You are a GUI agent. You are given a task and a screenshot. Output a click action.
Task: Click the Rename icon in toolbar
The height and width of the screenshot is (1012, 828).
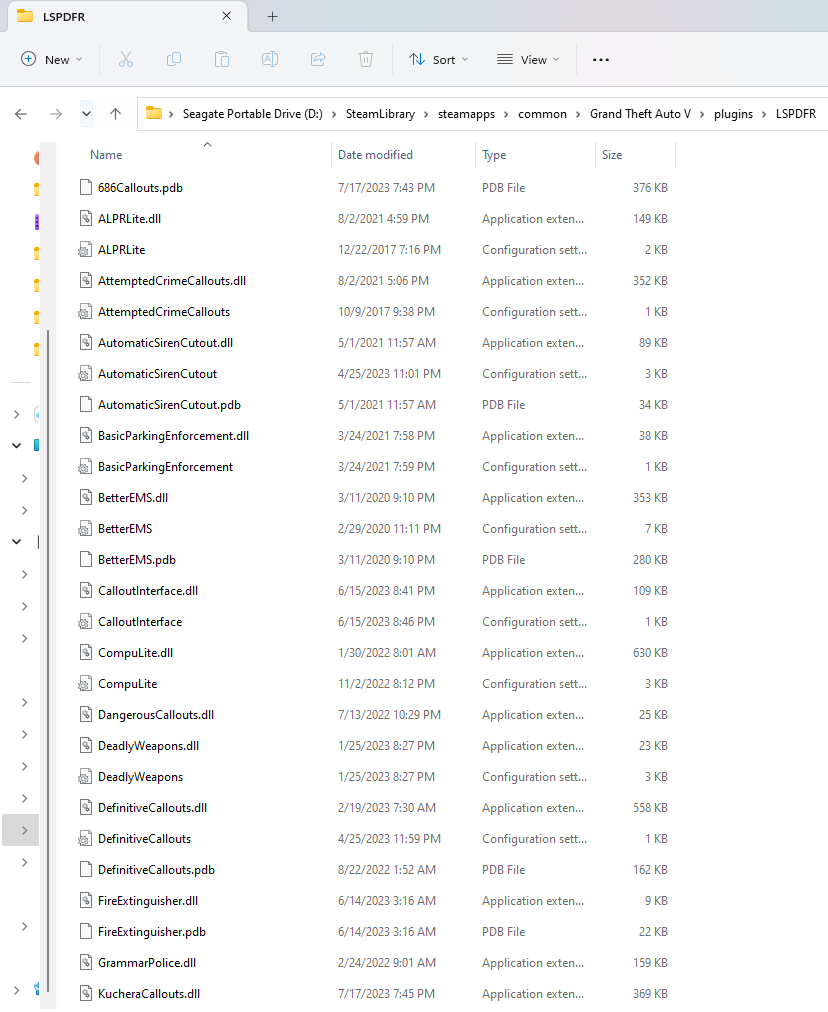(x=270, y=59)
